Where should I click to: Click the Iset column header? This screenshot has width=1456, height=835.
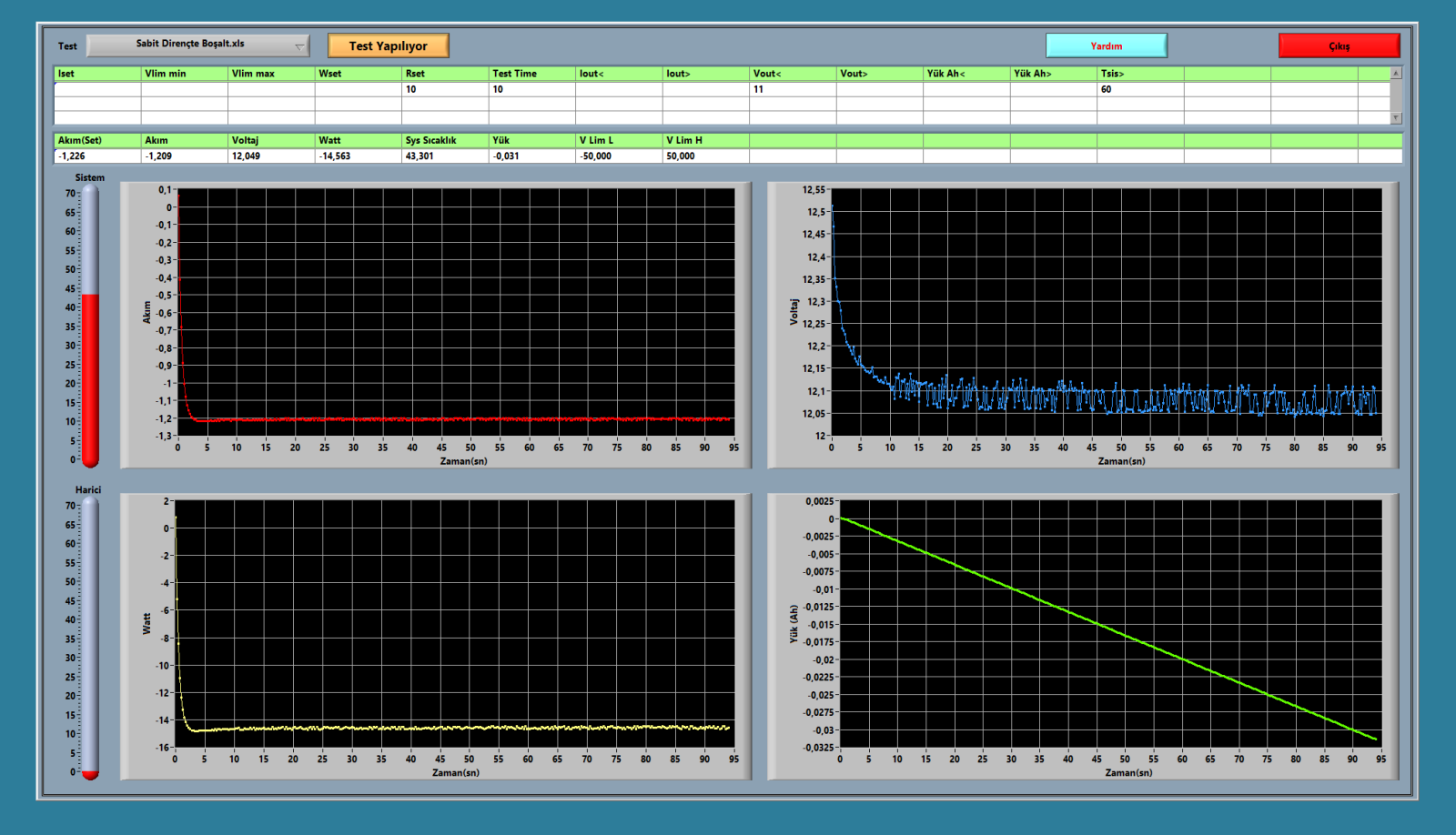[97, 74]
